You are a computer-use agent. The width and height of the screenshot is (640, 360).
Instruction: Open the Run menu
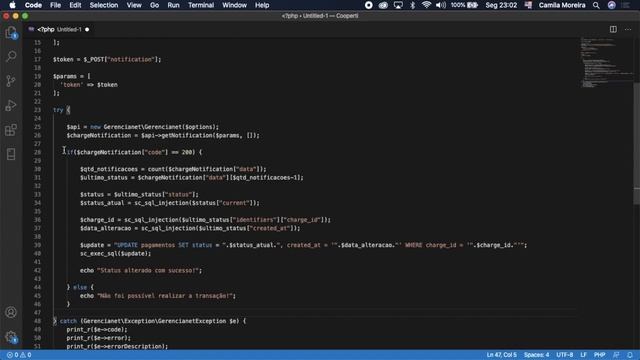173,5
